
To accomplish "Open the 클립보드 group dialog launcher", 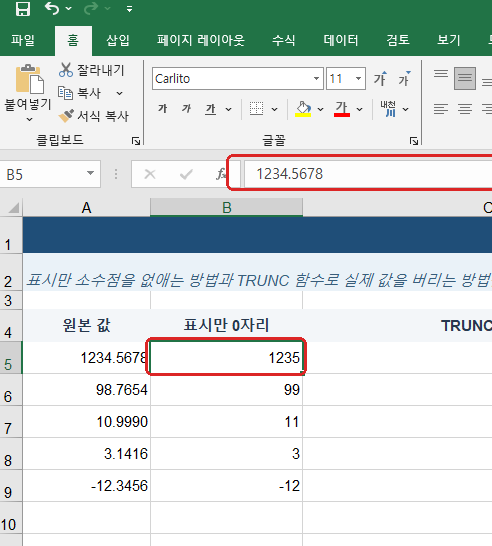I will click(x=136, y=141).
